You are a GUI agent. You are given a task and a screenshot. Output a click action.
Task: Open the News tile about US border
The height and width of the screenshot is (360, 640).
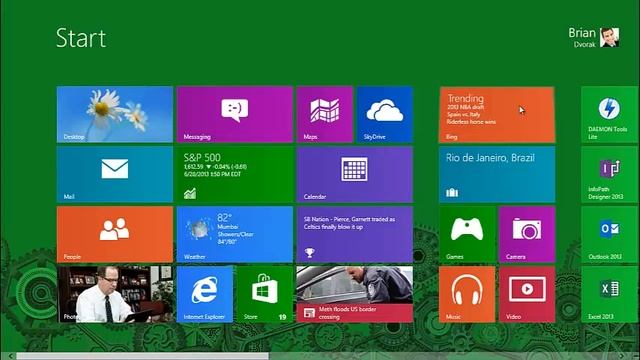point(355,294)
